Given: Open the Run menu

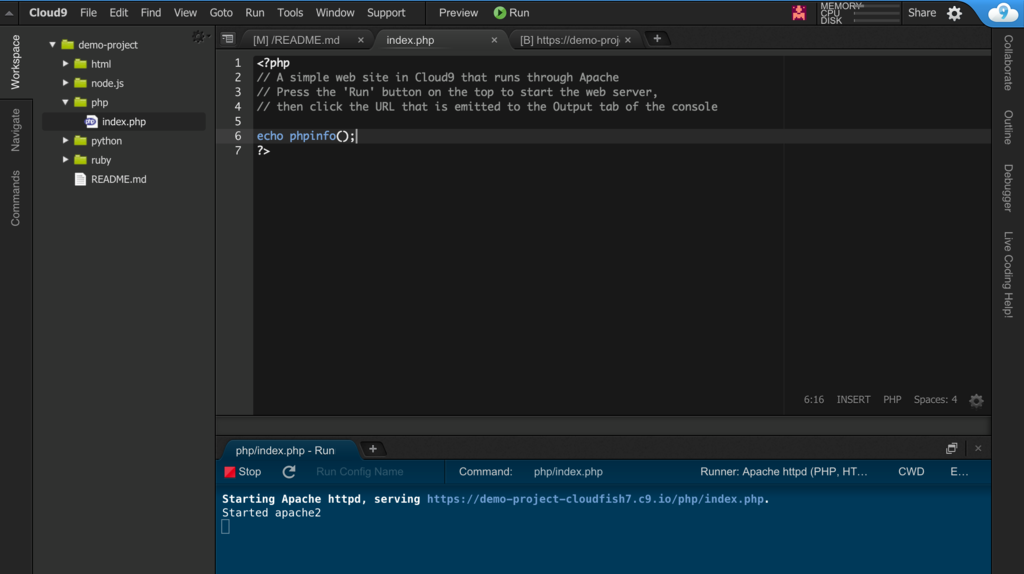Looking at the screenshot, I should pos(255,12).
